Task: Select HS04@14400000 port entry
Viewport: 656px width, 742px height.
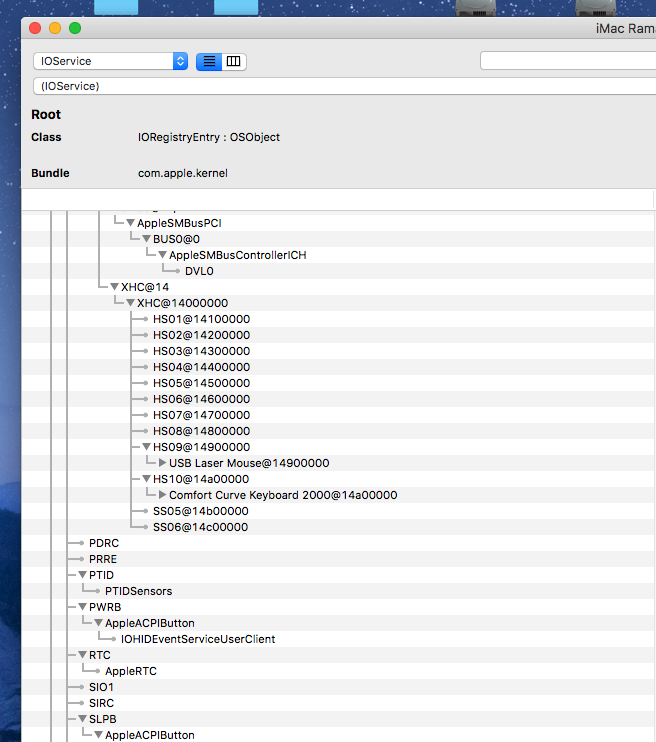Action: 201,367
